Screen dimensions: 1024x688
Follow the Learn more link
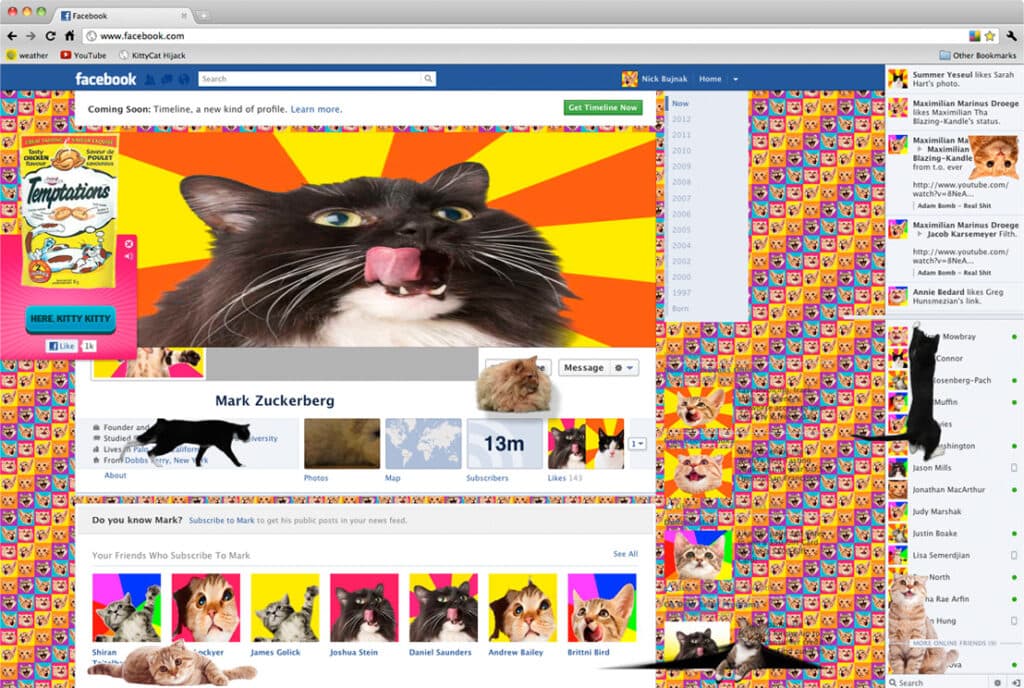[316, 109]
